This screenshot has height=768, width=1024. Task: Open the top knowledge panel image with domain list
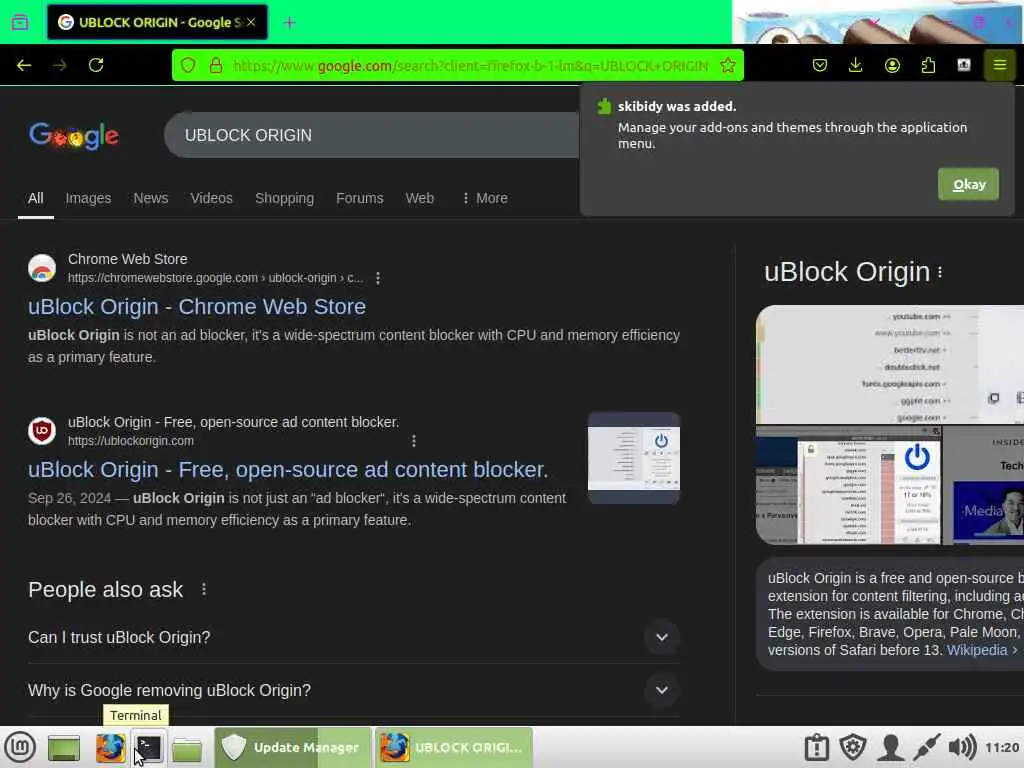pos(889,365)
